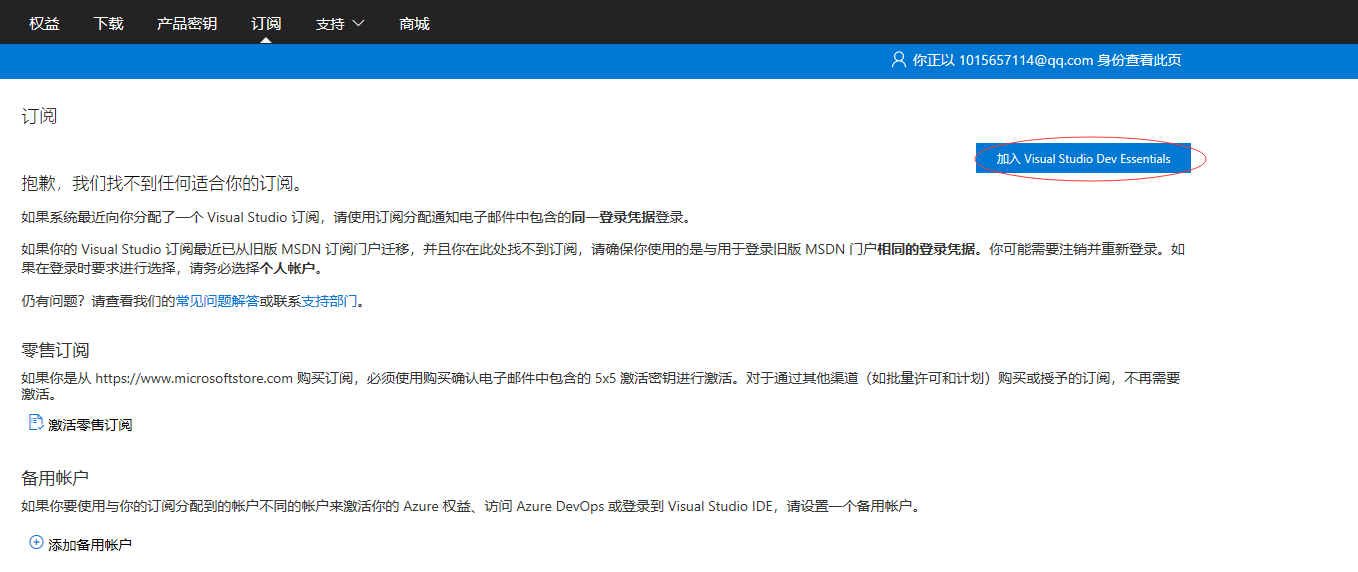Click the user account icon

point(898,60)
